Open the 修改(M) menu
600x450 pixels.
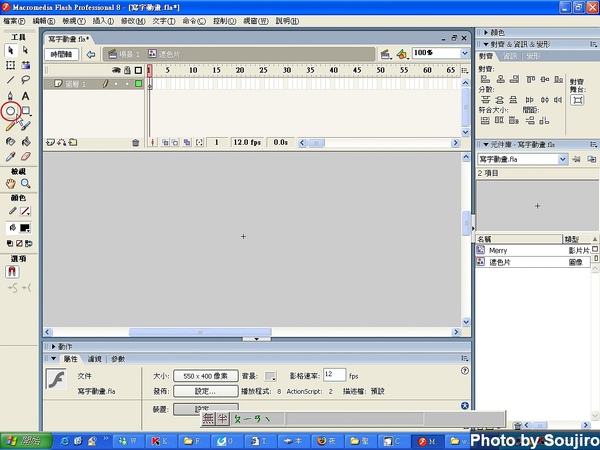tap(132, 20)
